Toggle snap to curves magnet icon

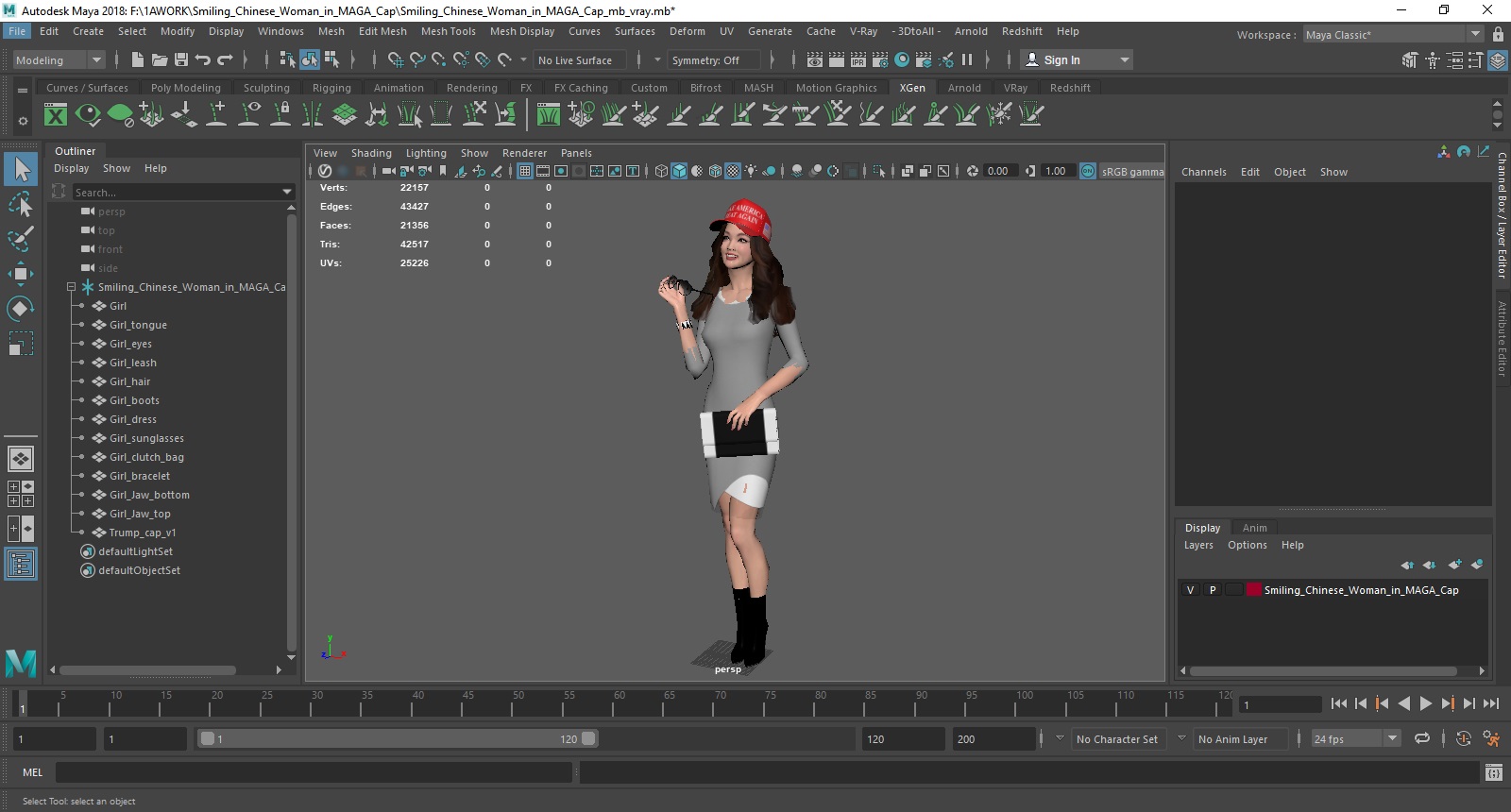pyautogui.click(x=416, y=59)
